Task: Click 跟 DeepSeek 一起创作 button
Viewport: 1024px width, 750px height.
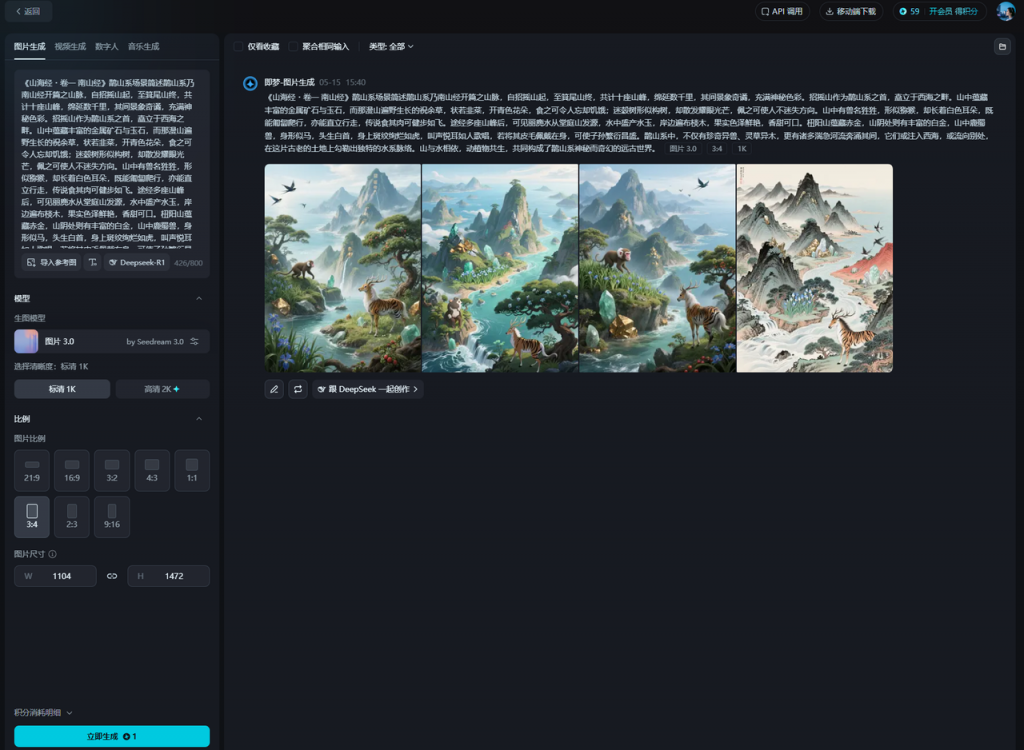Action: click(368, 389)
